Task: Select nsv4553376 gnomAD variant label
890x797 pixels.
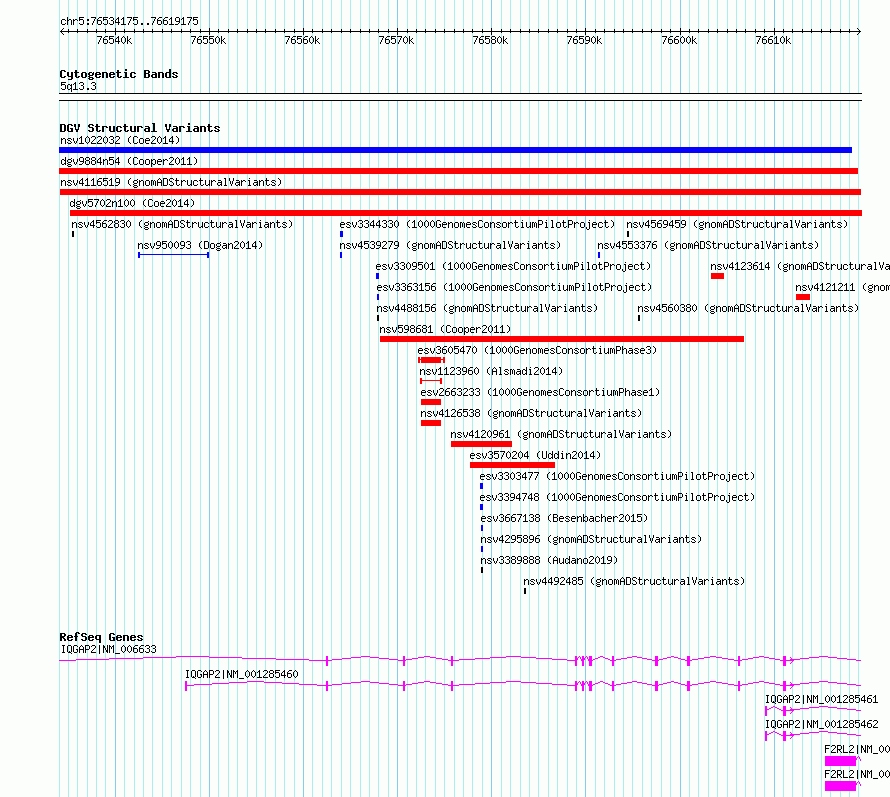Action: (708, 245)
